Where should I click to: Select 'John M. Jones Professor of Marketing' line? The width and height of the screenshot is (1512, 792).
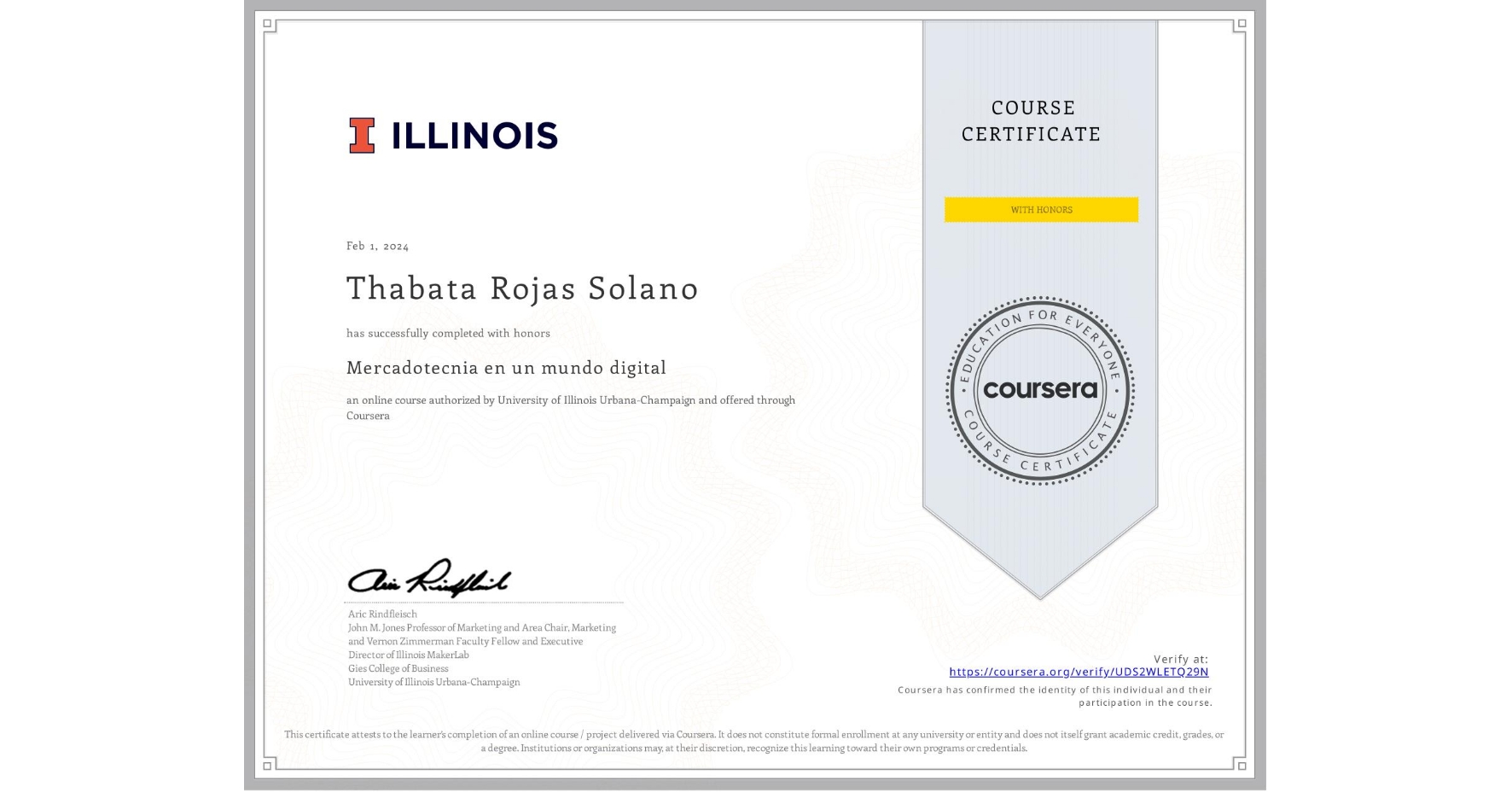(482, 627)
